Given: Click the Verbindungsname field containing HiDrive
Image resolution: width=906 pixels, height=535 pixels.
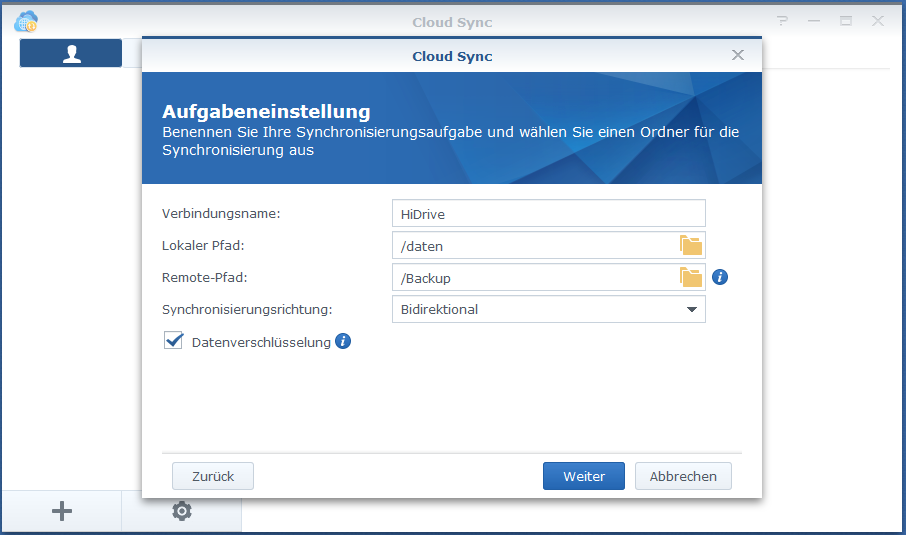Looking at the screenshot, I should tap(549, 213).
